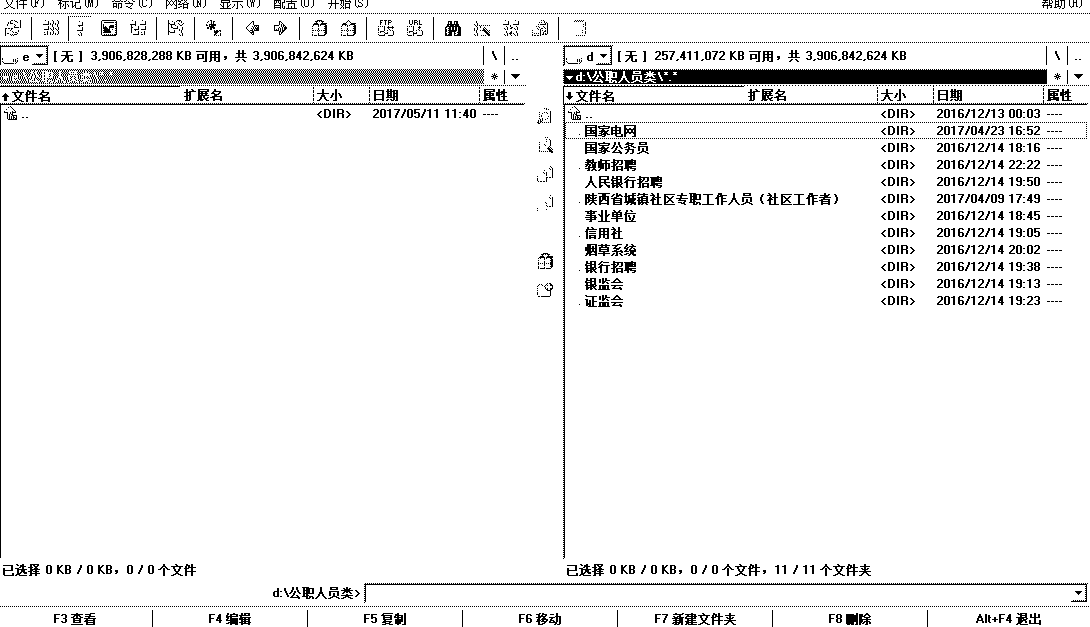This screenshot has width=1090, height=627.
Task: Click the notepad icon in the toolbar
Action: pyautogui.click(x=579, y=28)
